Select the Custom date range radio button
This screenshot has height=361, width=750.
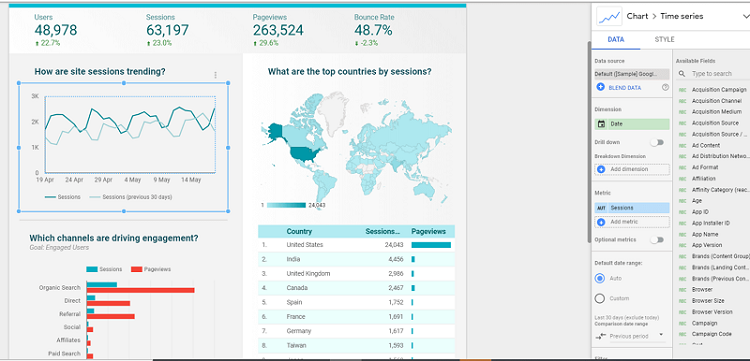[599, 298]
